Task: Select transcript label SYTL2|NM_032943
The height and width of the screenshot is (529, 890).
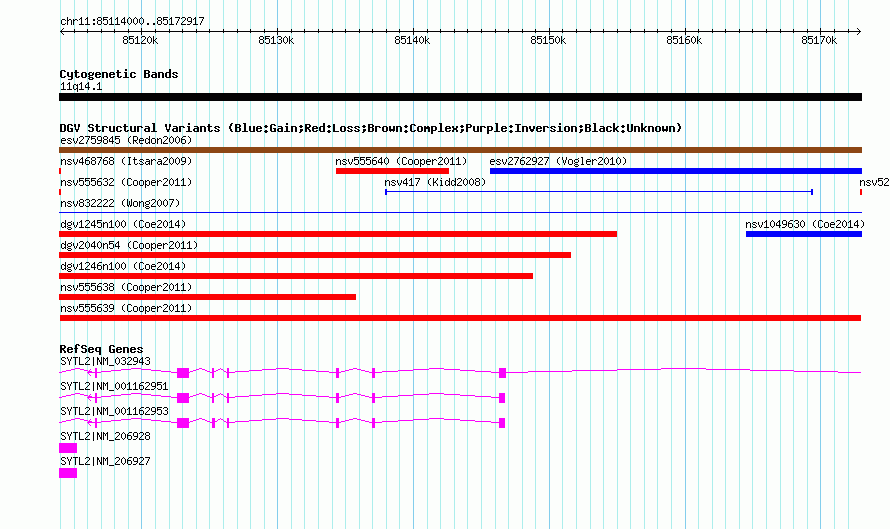Action: (x=105, y=362)
